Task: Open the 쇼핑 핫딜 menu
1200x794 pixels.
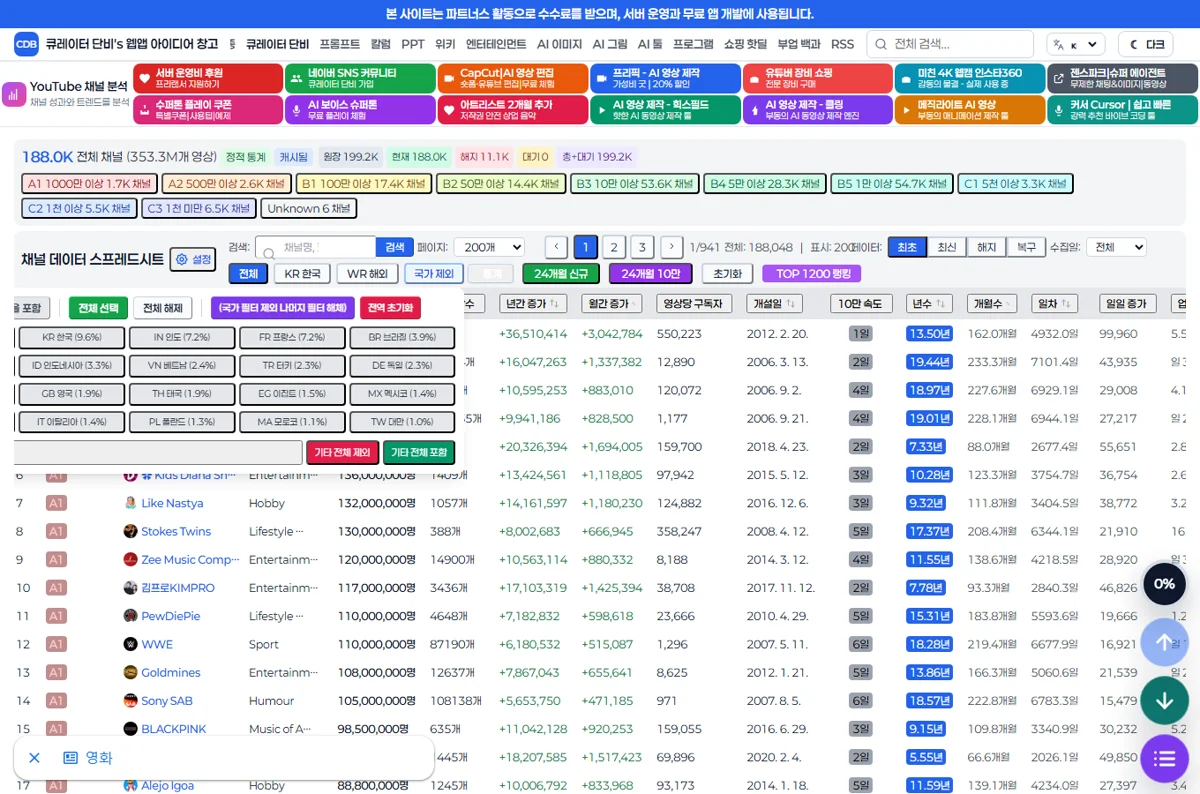Action: tap(746, 44)
